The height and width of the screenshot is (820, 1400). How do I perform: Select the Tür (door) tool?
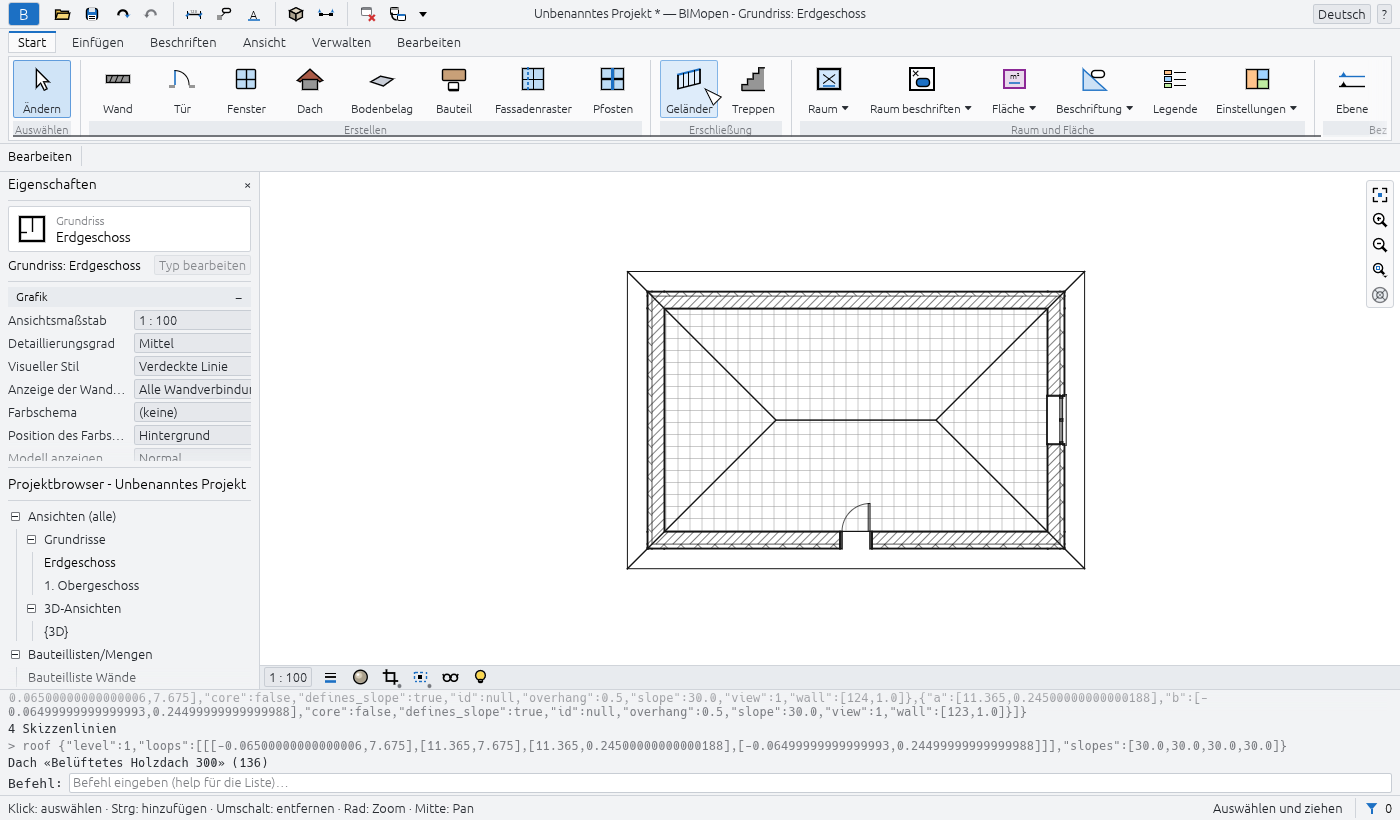click(182, 89)
